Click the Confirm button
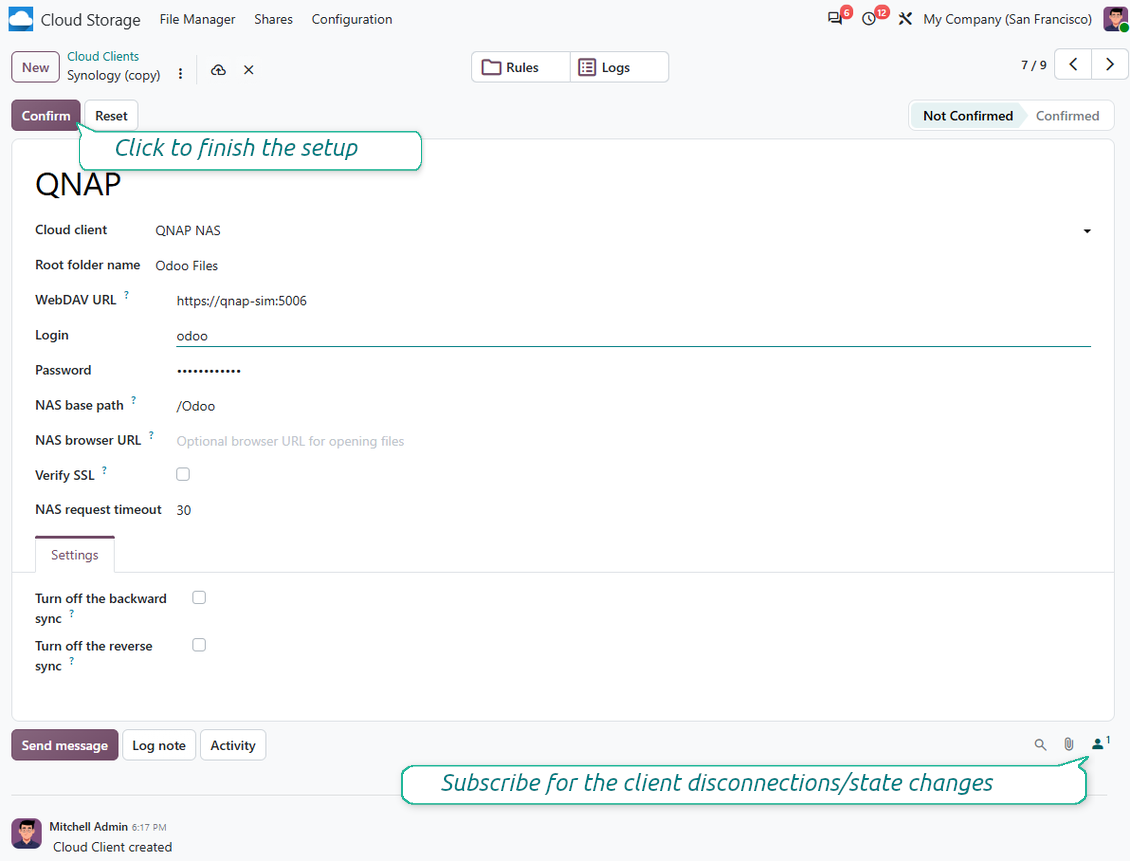Screen dimensions: 1130x861 point(45,115)
